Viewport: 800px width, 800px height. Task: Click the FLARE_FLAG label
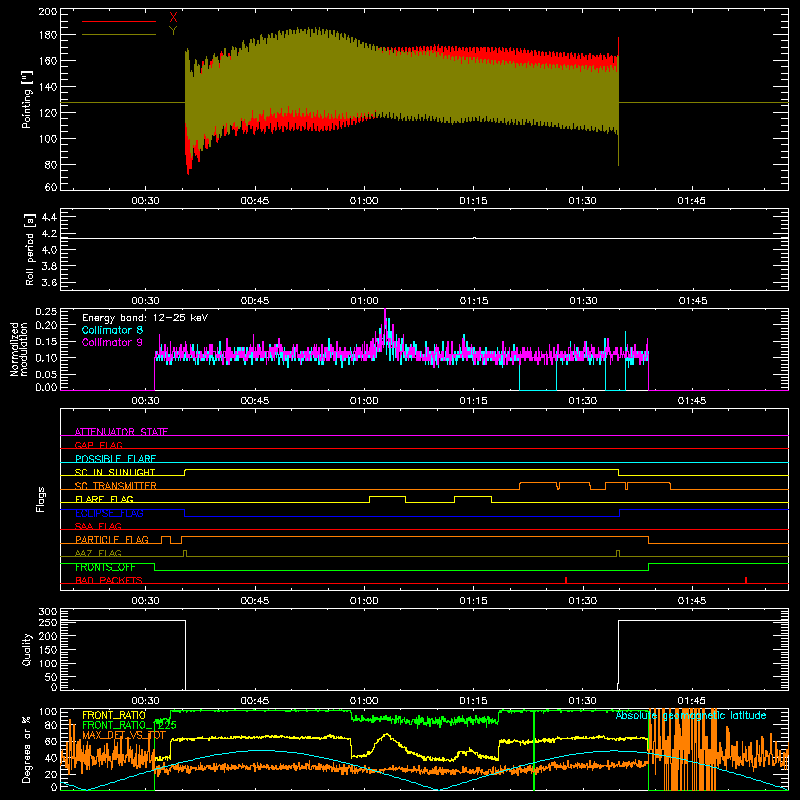pyautogui.click(x=104, y=499)
